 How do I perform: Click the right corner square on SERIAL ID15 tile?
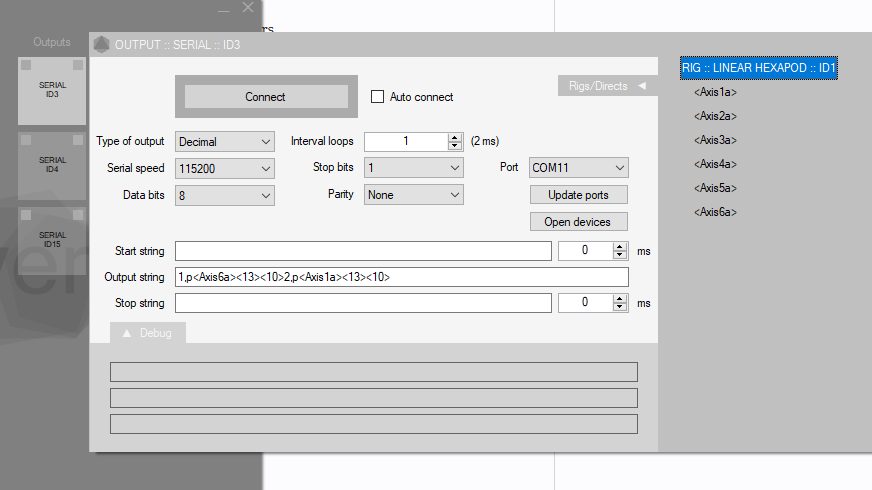tap(78, 215)
